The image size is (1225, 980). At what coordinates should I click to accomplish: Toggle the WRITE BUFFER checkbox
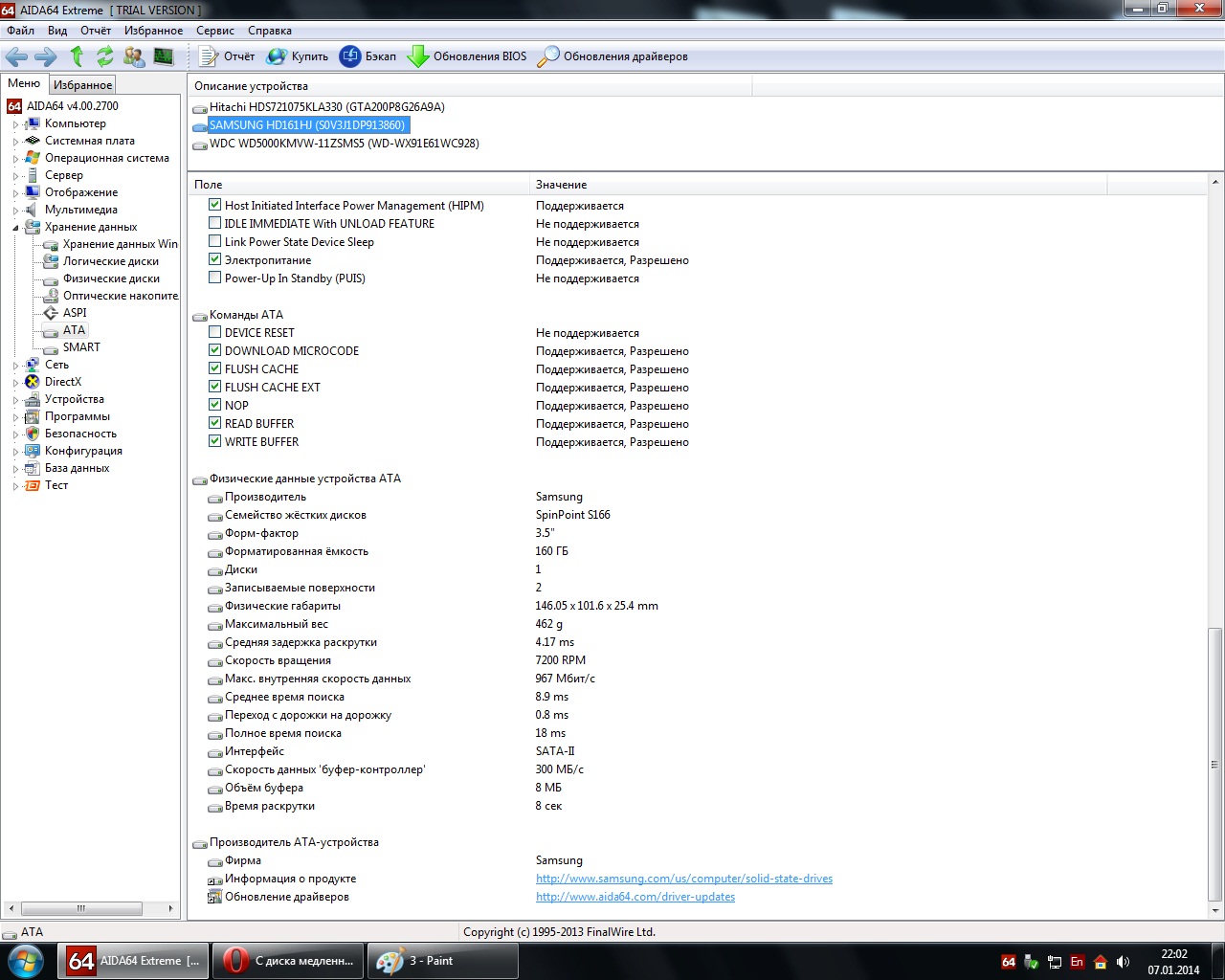coord(215,441)
